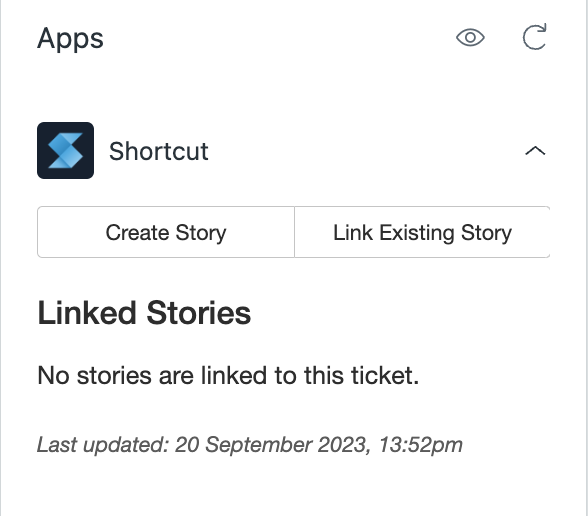The width and height of the screenshot is (588, 516).
Task: Toggle the Shortcut section caret arrow
Action: pos(535,151)
